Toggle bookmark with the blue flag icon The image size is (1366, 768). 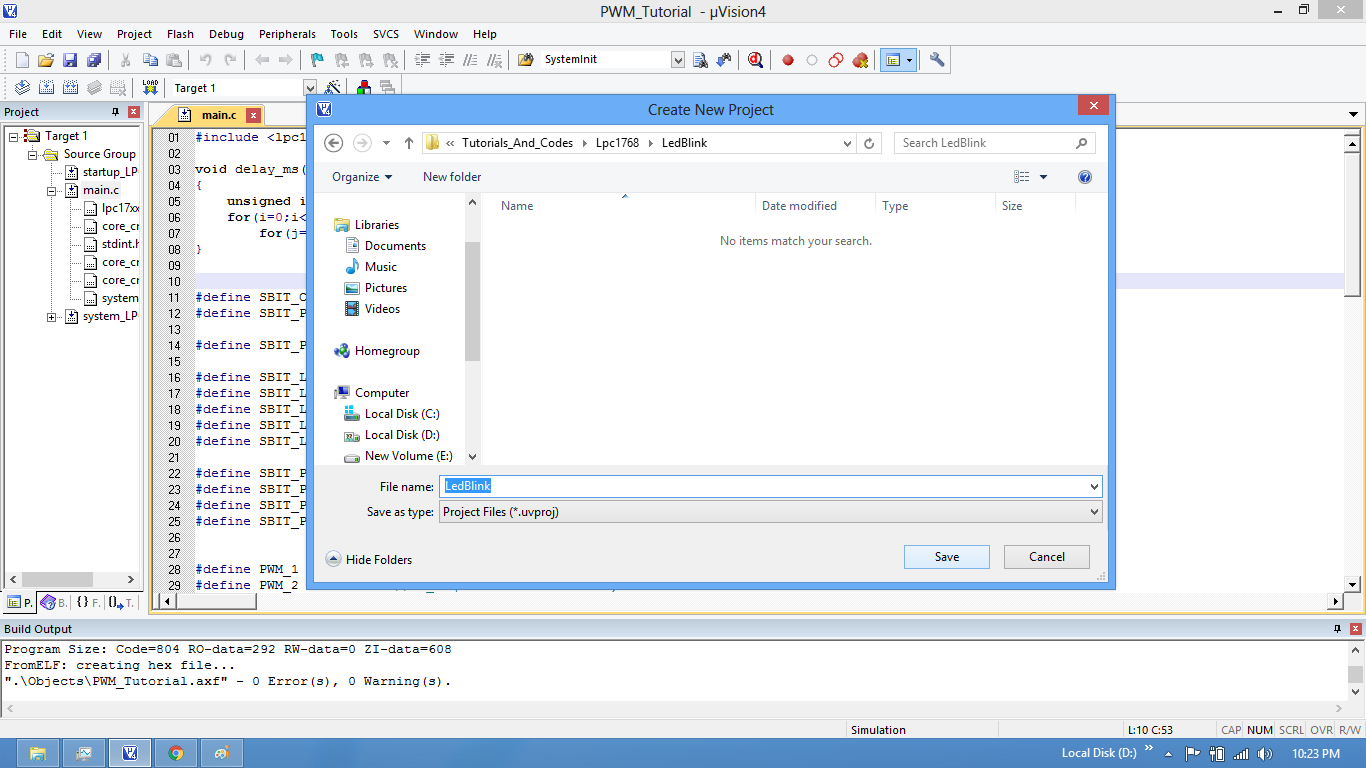click(317, 60)
